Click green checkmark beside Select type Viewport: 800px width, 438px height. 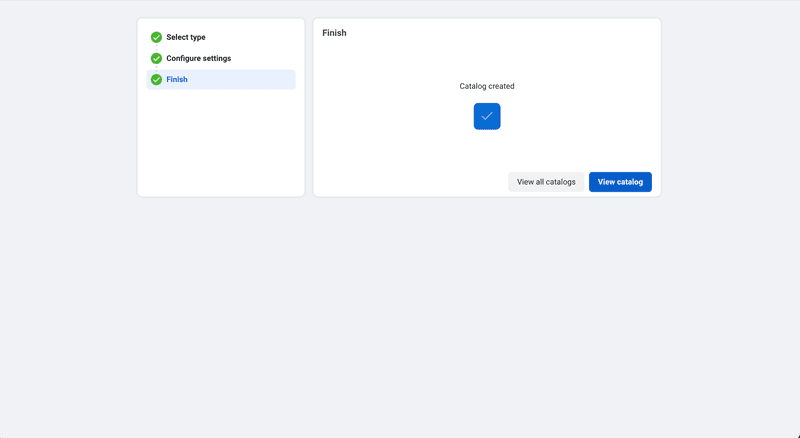pyautogui.click(x=156, y=37)
